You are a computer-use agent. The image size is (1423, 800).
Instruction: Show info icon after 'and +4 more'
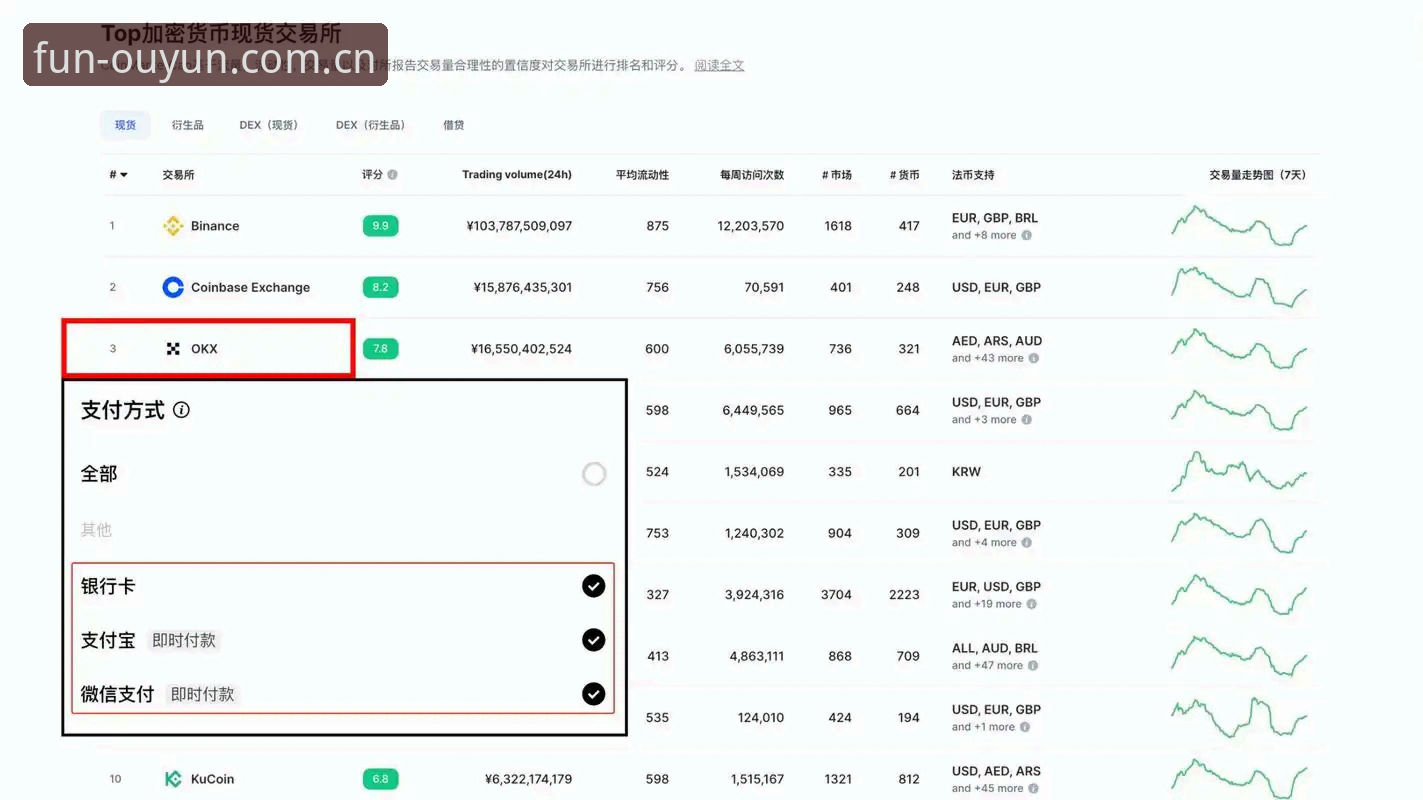point(1026,543)
